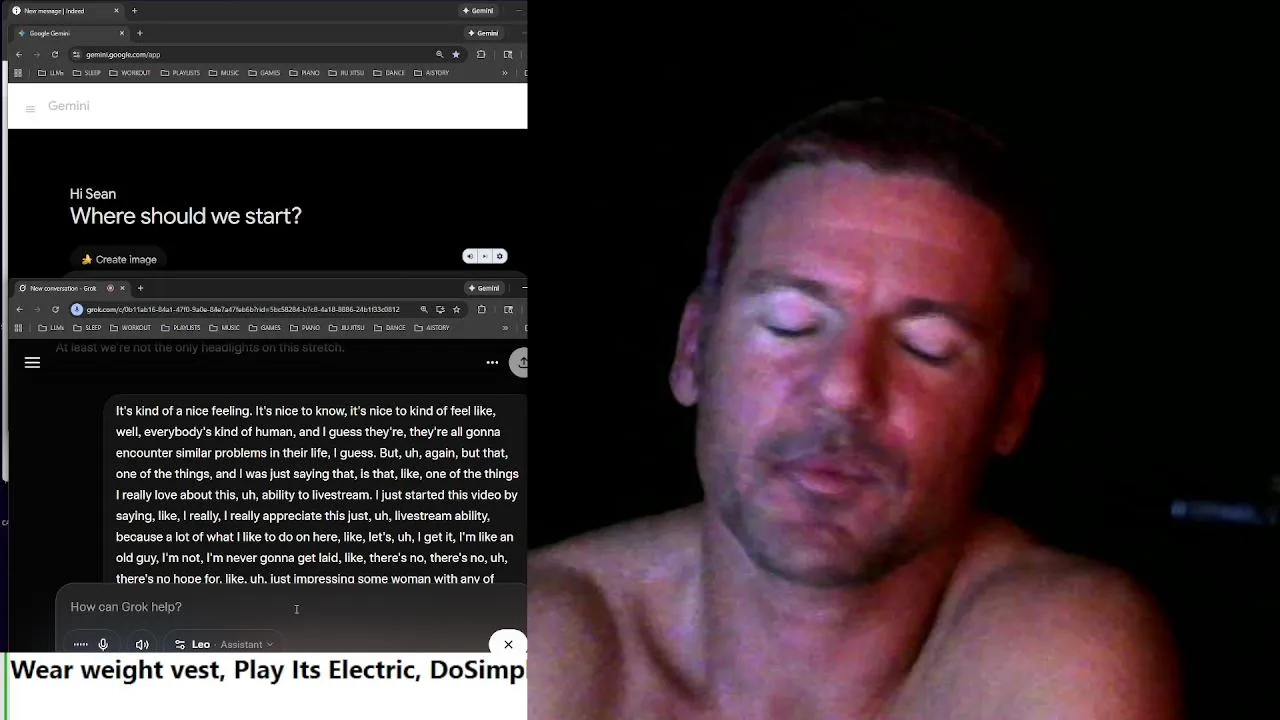Viewport: 1280px width, 720px height.
Task: Open Grok sidebar hamburger menu
Action: (x=32, y=362)
